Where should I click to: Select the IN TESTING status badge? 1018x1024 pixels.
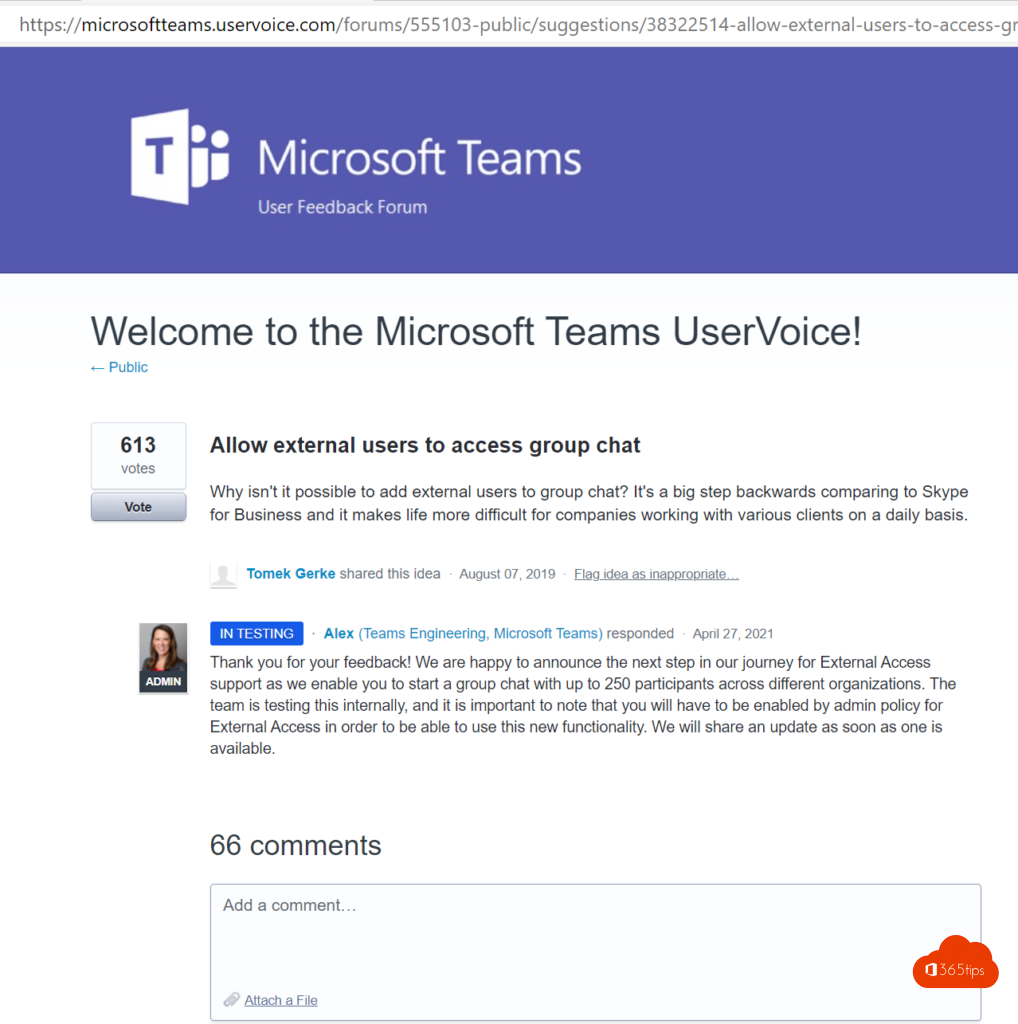(x=256, y=633)
